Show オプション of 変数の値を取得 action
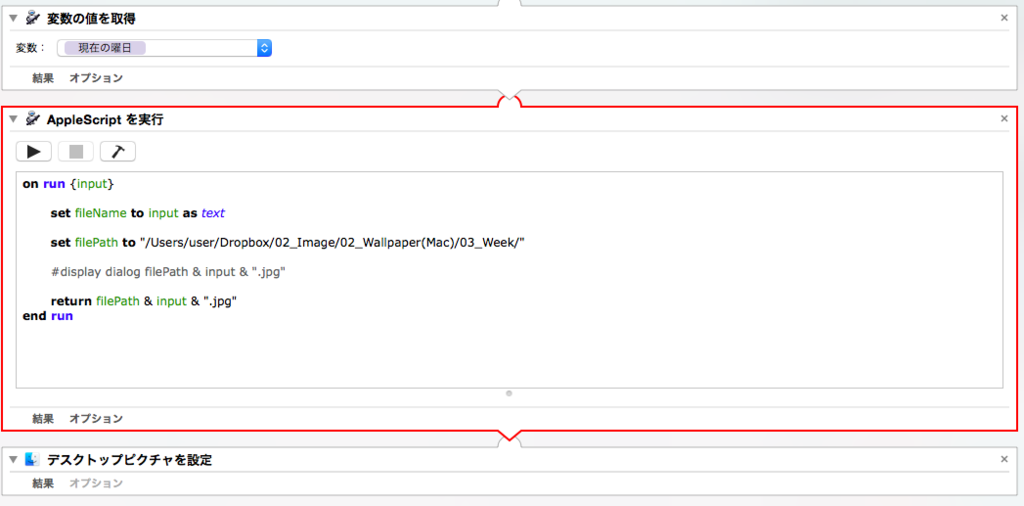The image size is (1024, 506). pyautogui.click(x=96, y=78)
